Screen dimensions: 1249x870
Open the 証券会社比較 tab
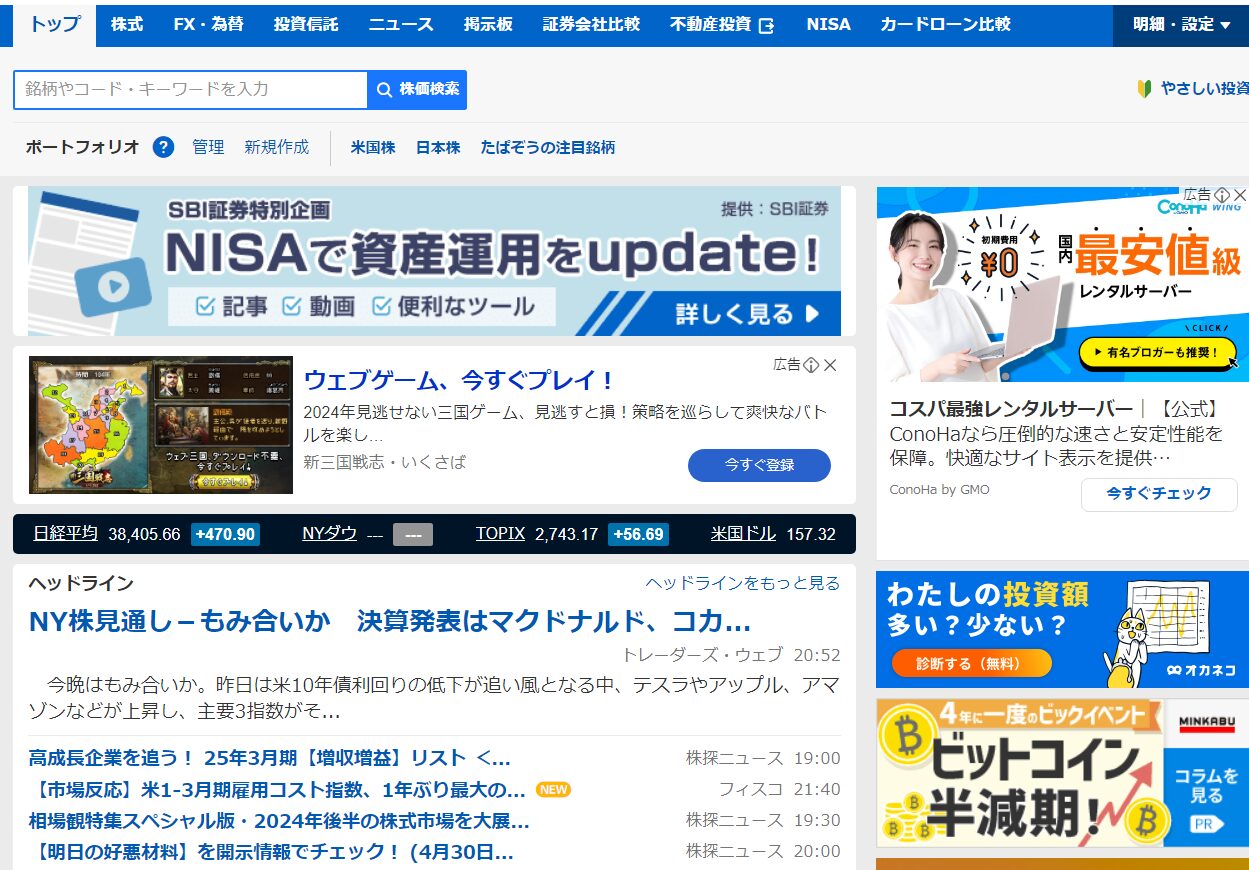click(591, 24)
